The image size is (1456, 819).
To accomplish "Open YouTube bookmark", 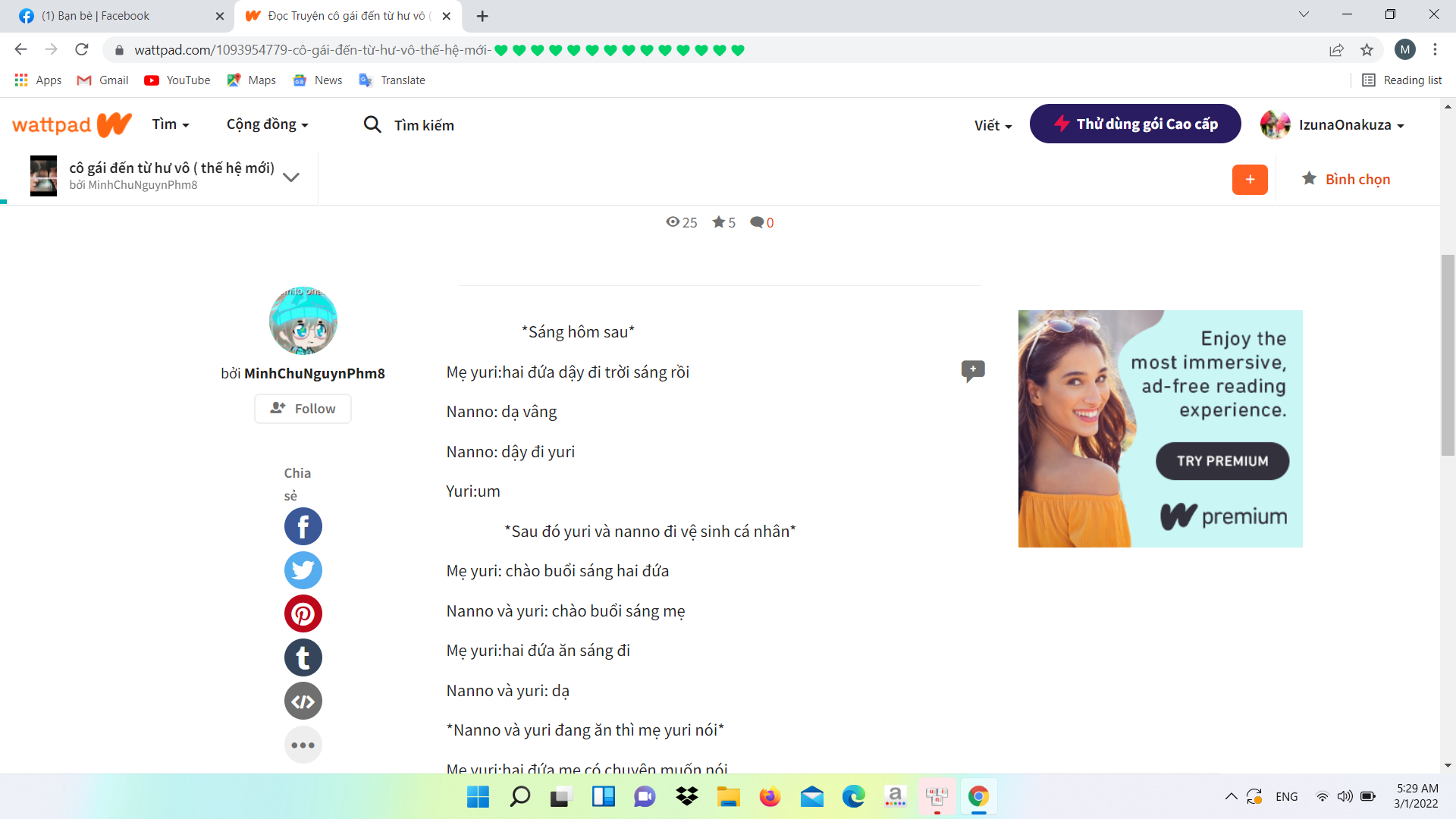I will pyautogui.click(x=177, y=80).
